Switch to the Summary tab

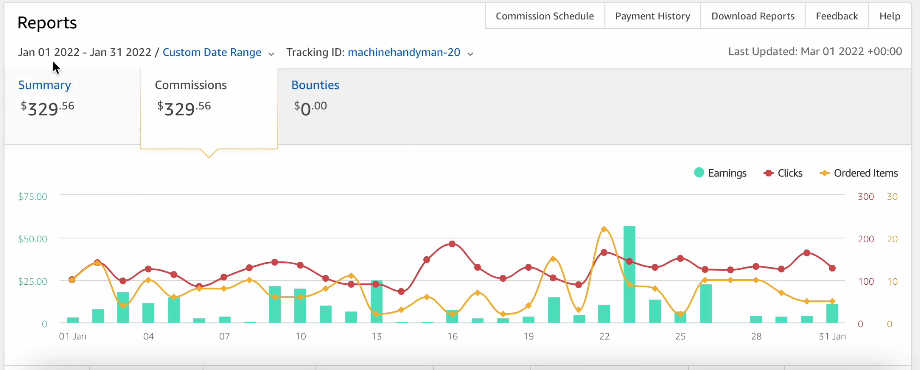(x=45, y=85)
